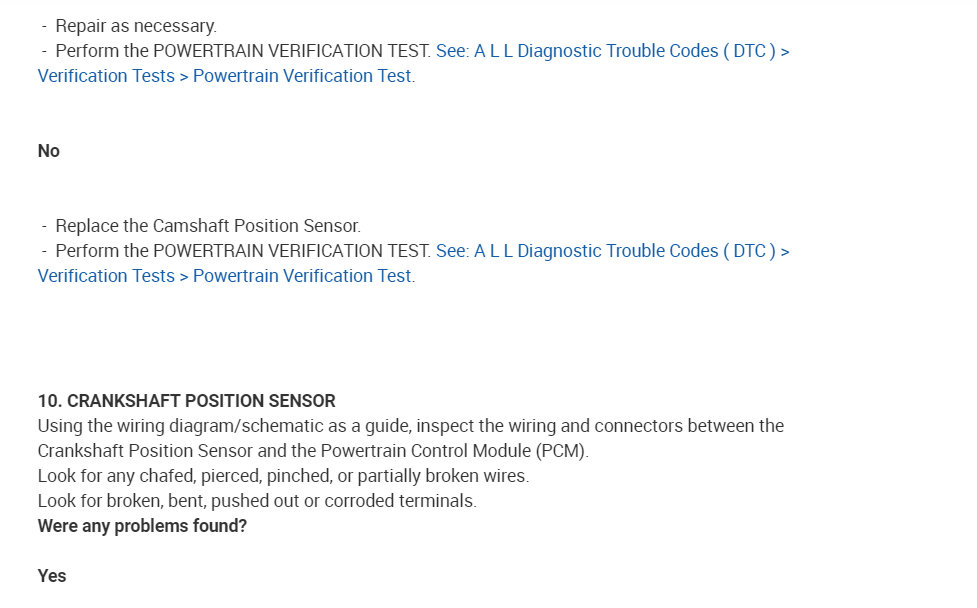Click the "Look for any chafed, pierced" line
The height and width of the screenshot is (608, 977).
pos(150,476)
